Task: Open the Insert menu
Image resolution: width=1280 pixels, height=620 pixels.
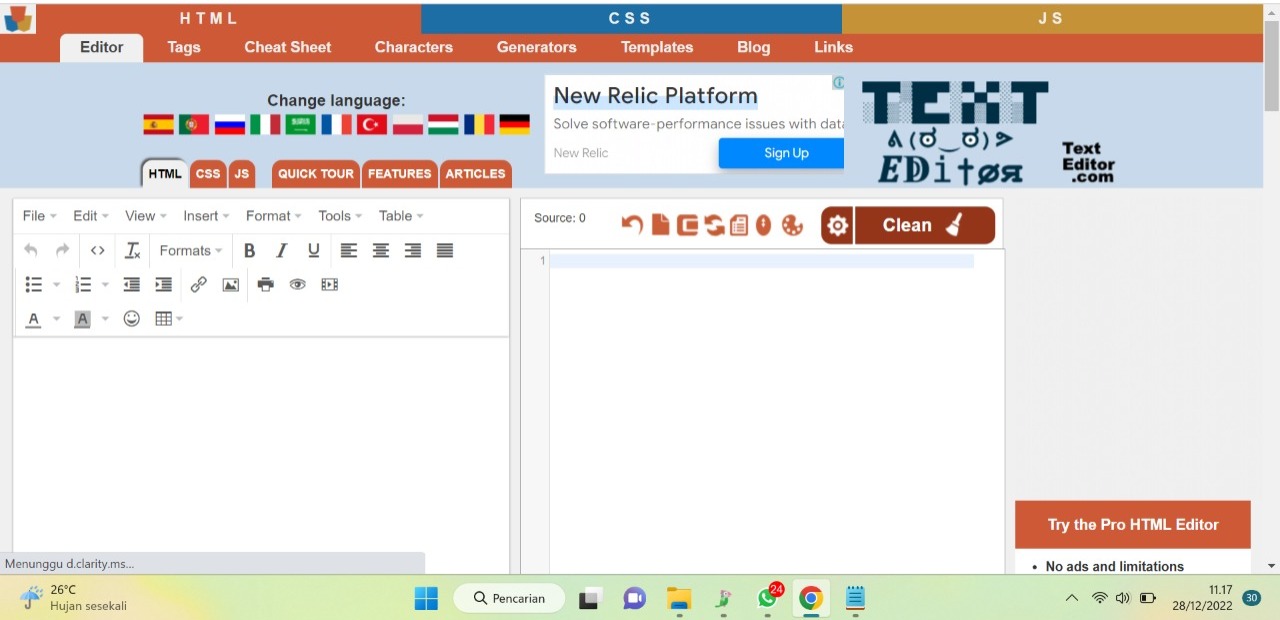Action: pos(206,216)
